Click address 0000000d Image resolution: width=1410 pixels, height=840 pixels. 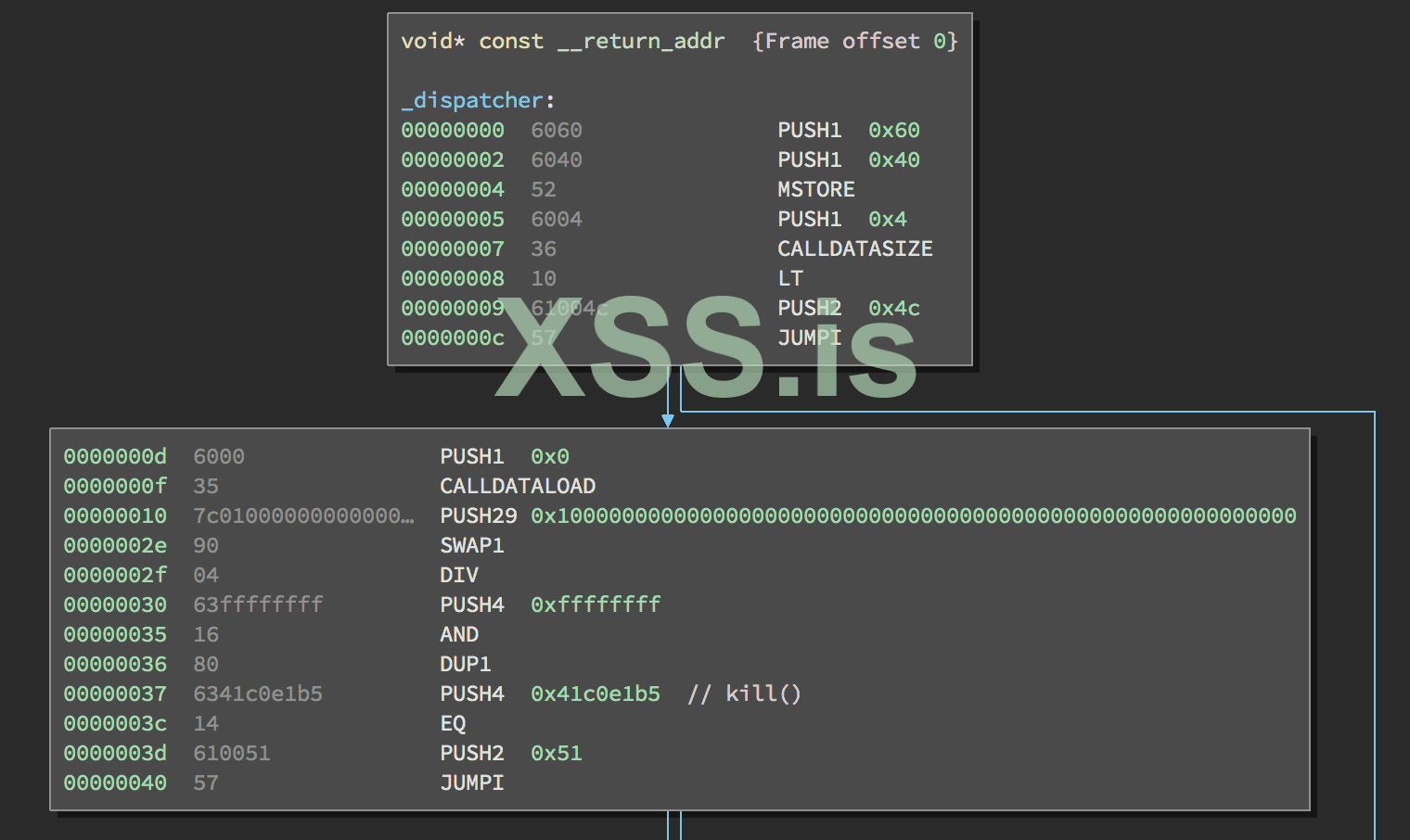point(115,456)
